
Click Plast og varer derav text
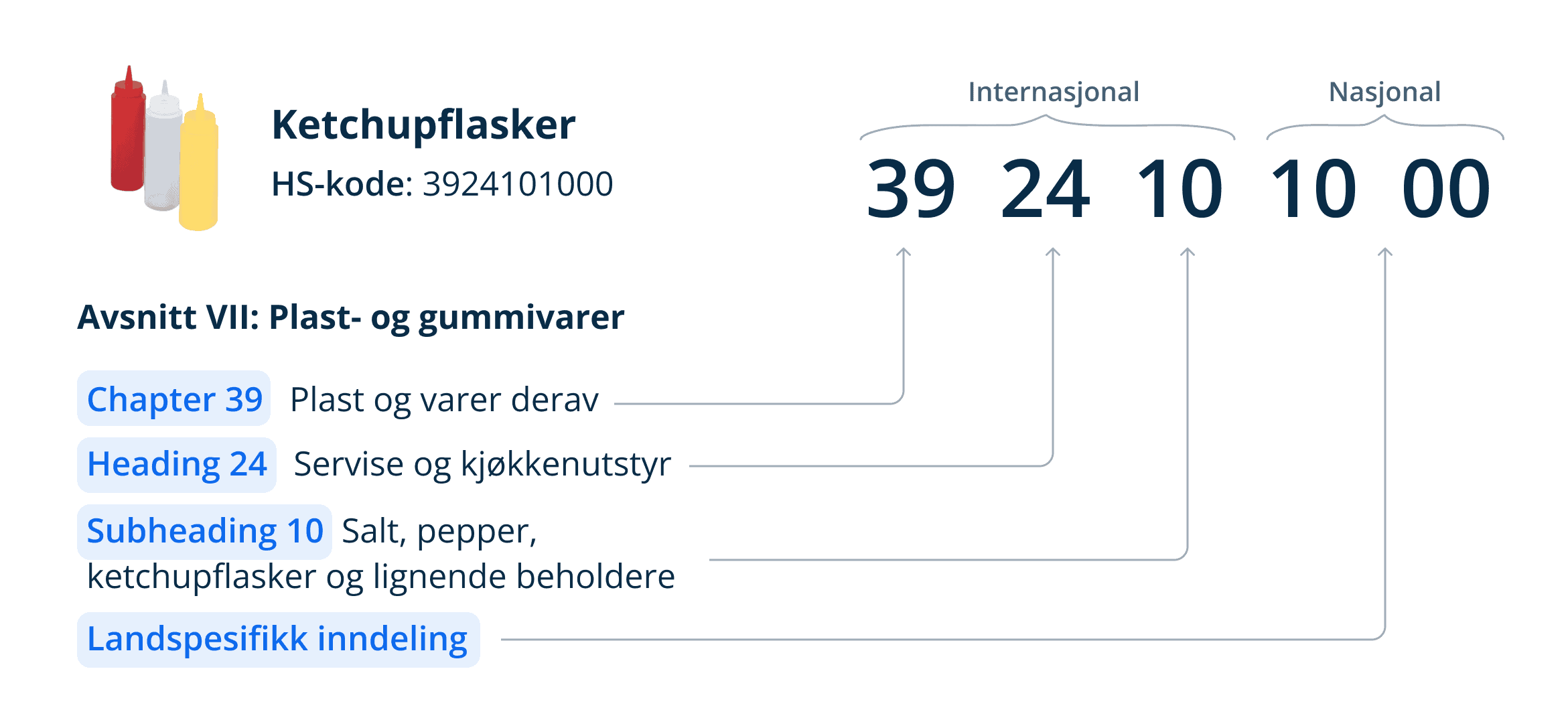444,401
